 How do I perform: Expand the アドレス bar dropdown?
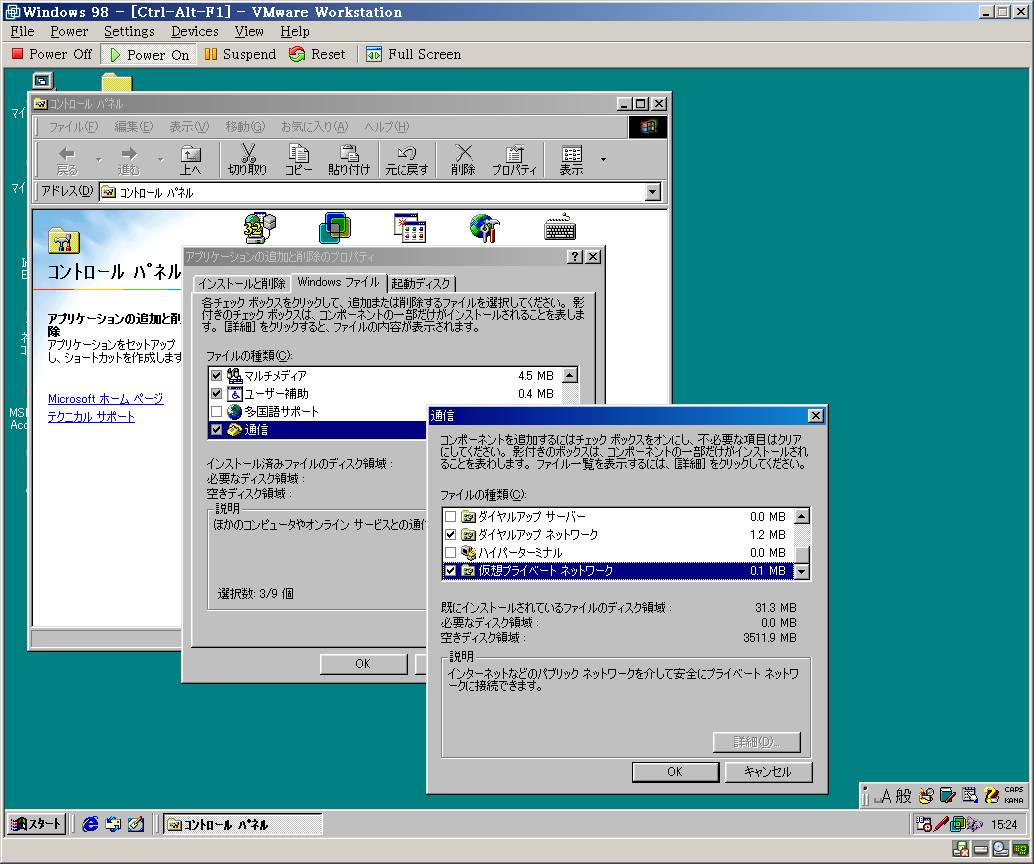(653, 192)
